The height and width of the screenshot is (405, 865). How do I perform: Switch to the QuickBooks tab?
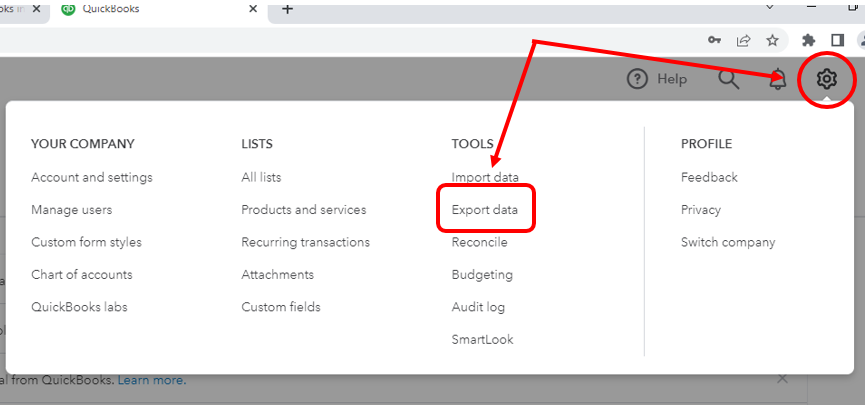click(157, 9)
